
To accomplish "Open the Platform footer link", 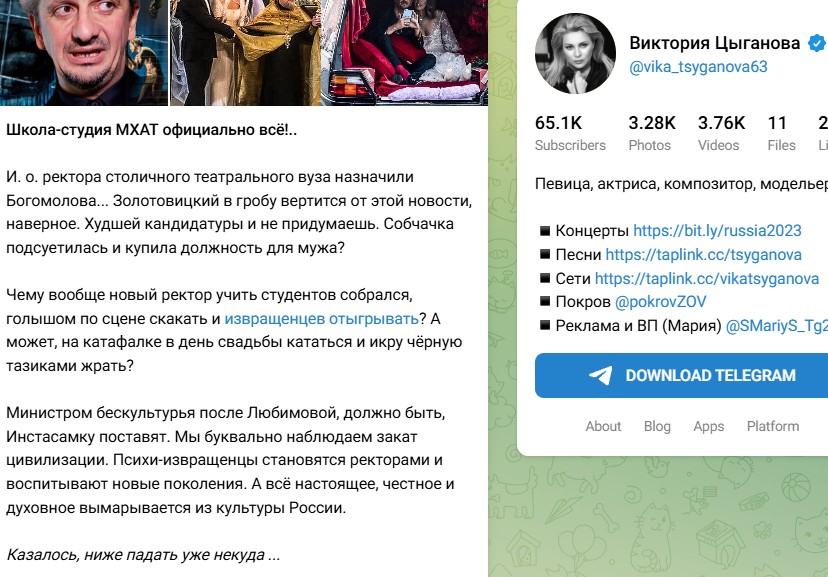I will click(773, 426).
